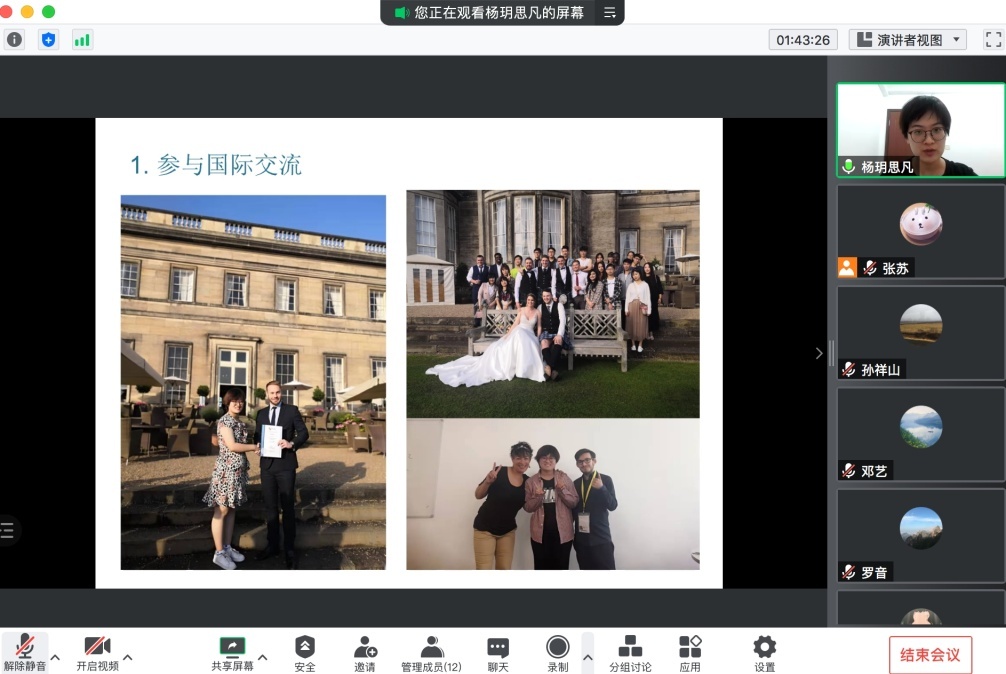This screenshot has height=674, width=1006.
Task: Select 杨玥思凡's video thumbnail
Action: click(920, 130)
